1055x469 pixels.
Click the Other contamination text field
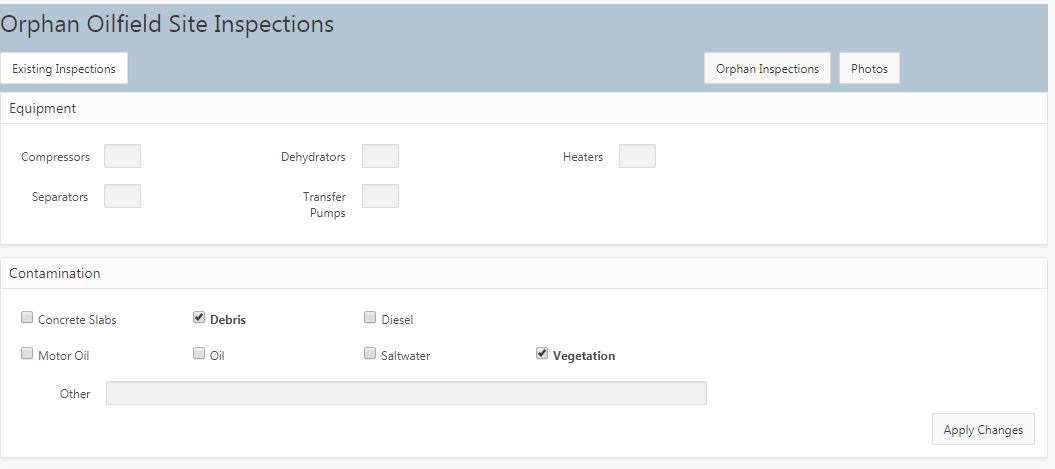[406, 393]
